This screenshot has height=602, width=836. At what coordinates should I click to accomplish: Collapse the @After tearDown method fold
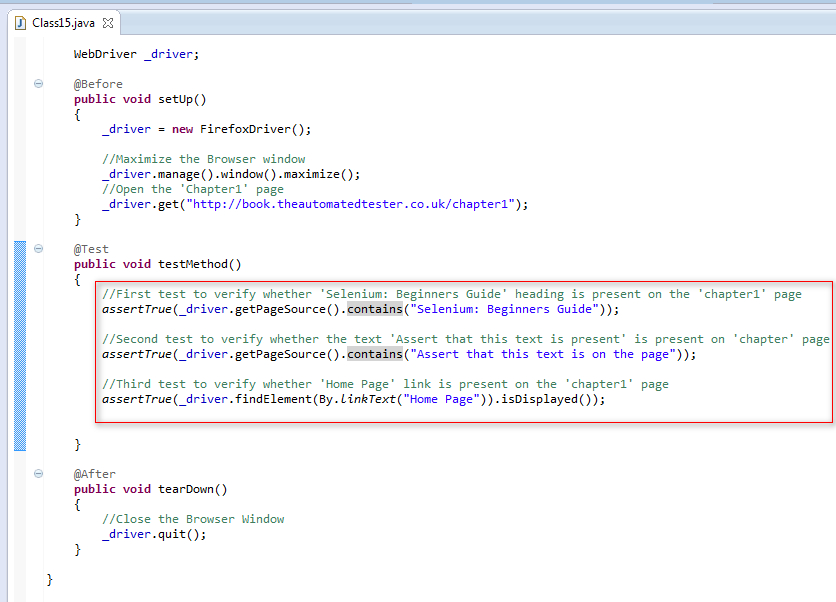pyautogui.click(x=38, y=473)
